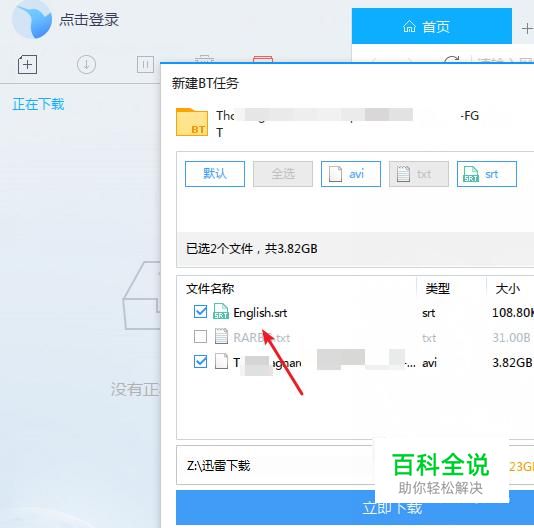Image resolution: width=534 pixels, height=528 pixels.
Task: Filter by srt file type
Action: 487,174
